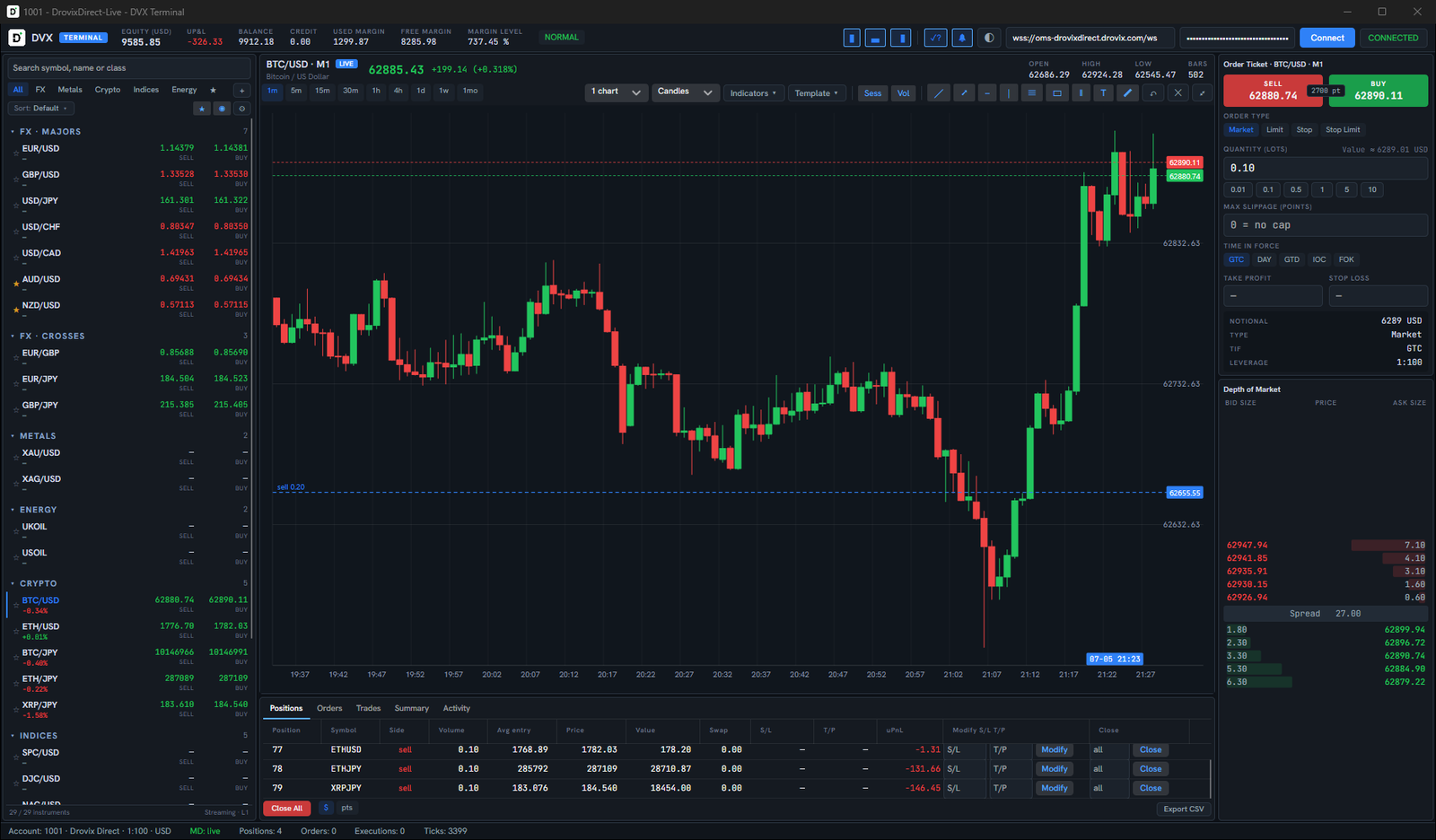This screenshot has width=1436, height=840.
Task: Click Export CSV
Action: point(1184,809)
